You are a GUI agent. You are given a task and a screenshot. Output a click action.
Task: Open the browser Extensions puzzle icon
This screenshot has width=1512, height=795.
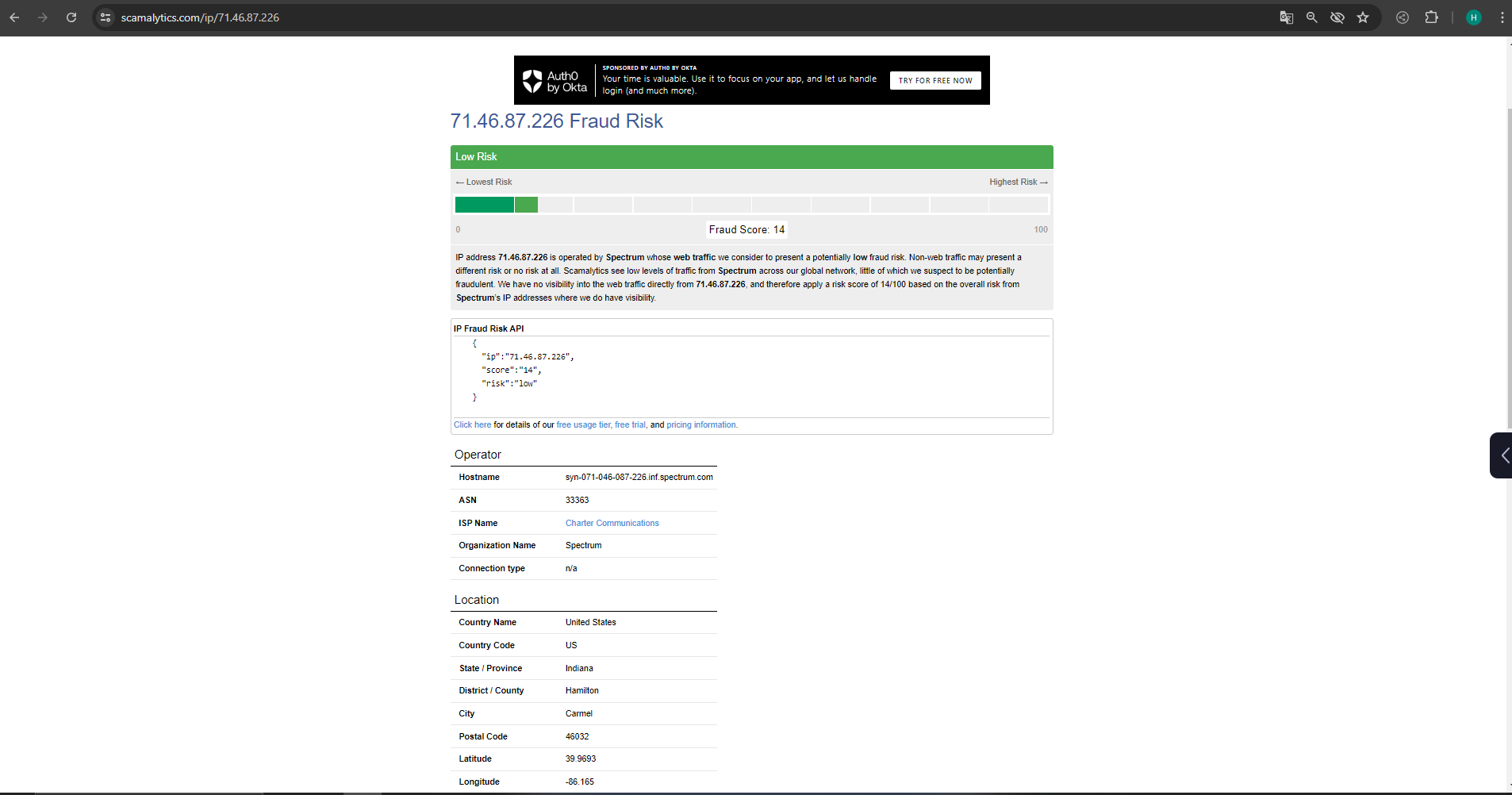pyautogui.click(x=1431, y=17)
